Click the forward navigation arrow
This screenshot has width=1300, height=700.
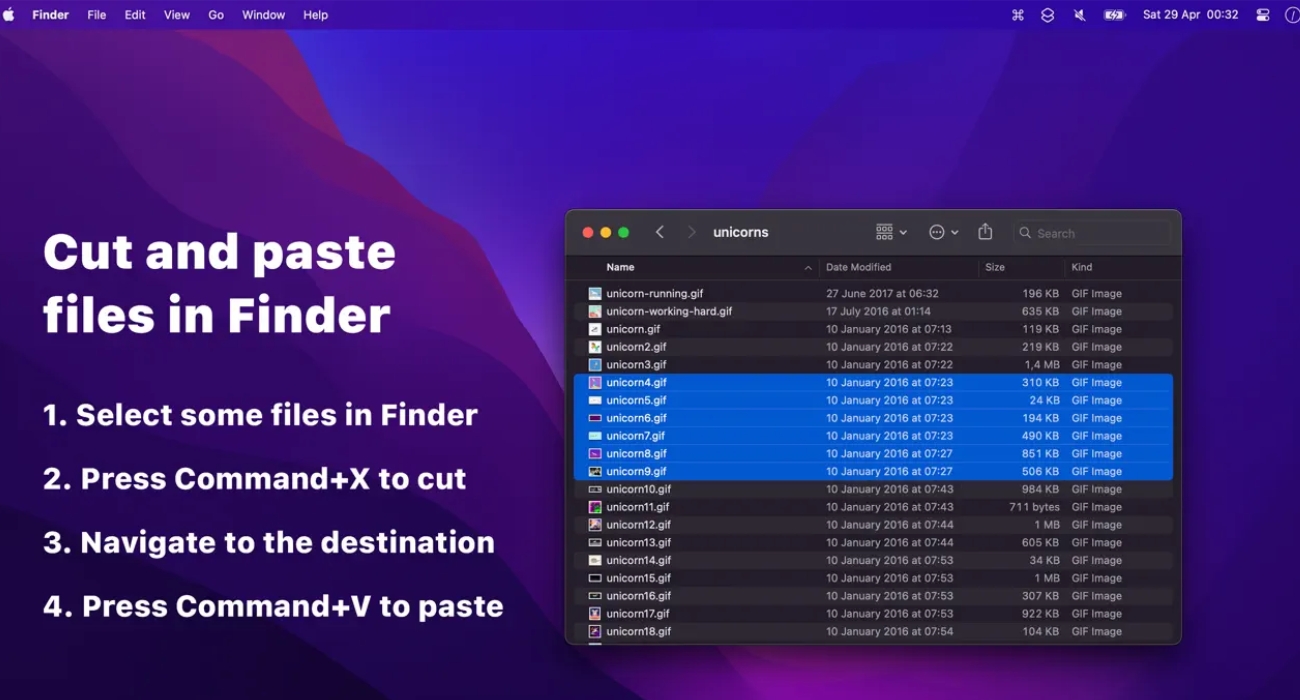pyautogui.click(x=692, y=231)
